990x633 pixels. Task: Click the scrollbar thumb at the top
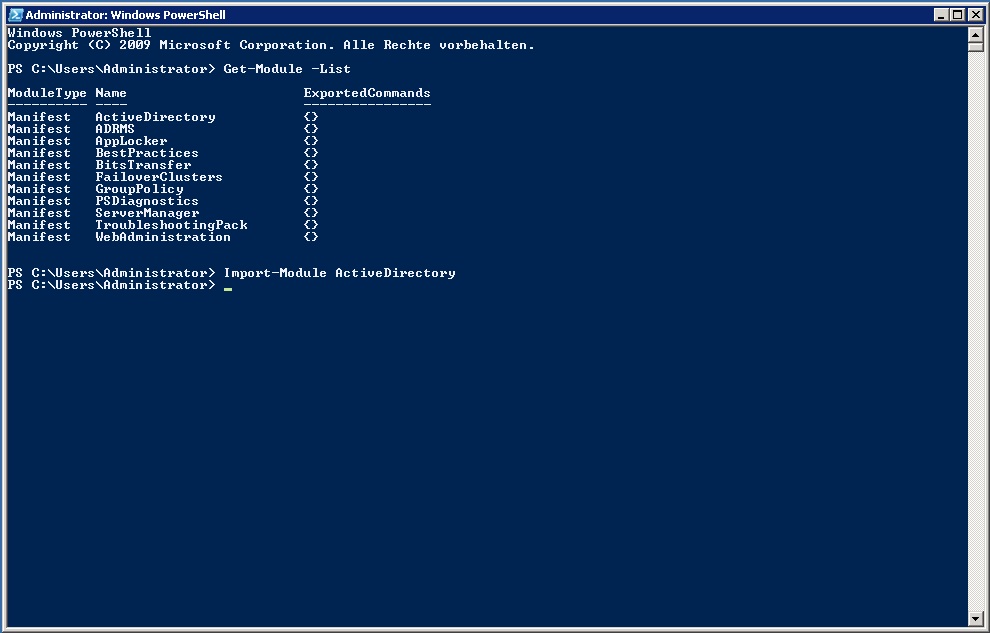pyautogui.click(x=976, y=48)
